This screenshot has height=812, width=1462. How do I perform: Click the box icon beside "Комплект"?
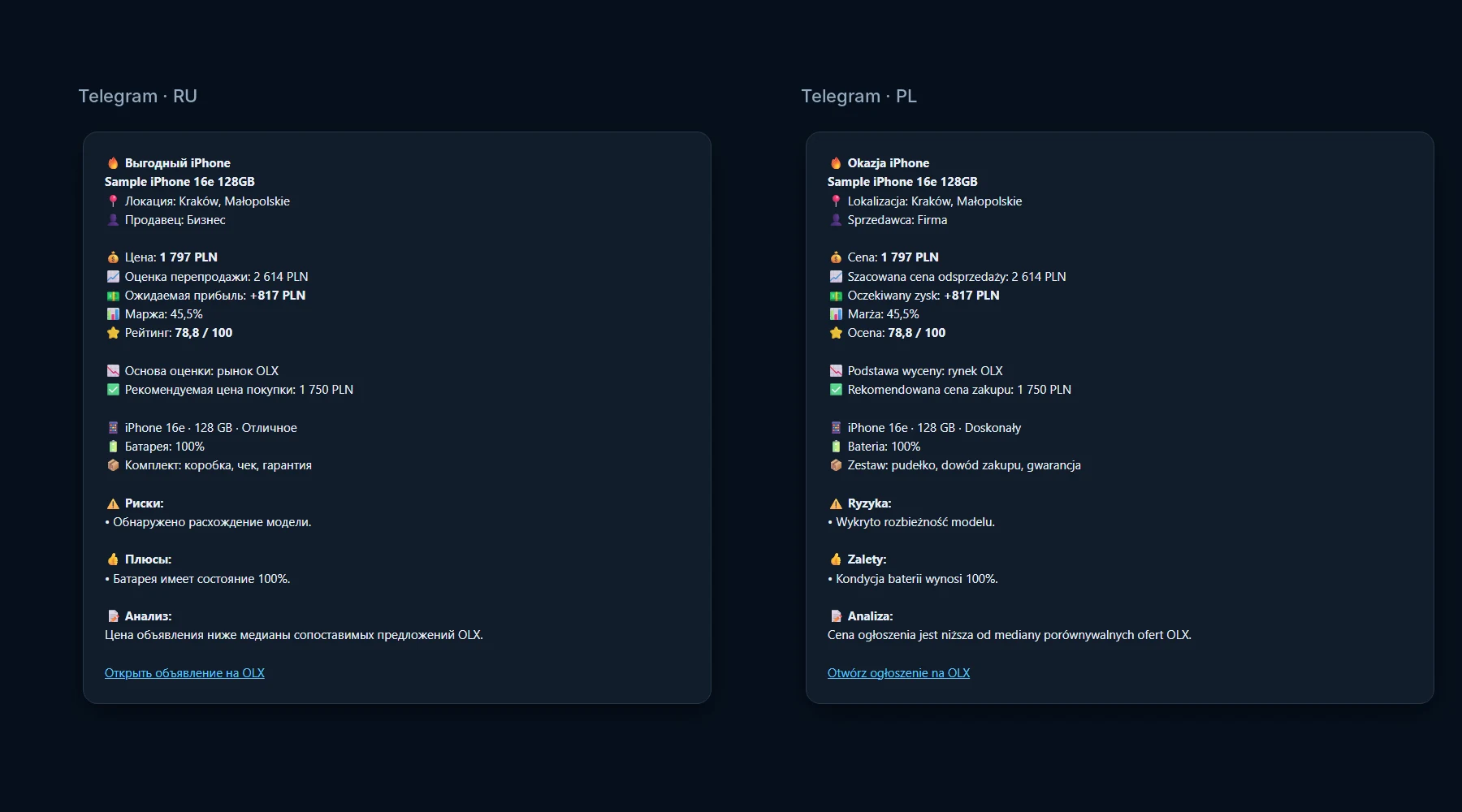[113, 465]
